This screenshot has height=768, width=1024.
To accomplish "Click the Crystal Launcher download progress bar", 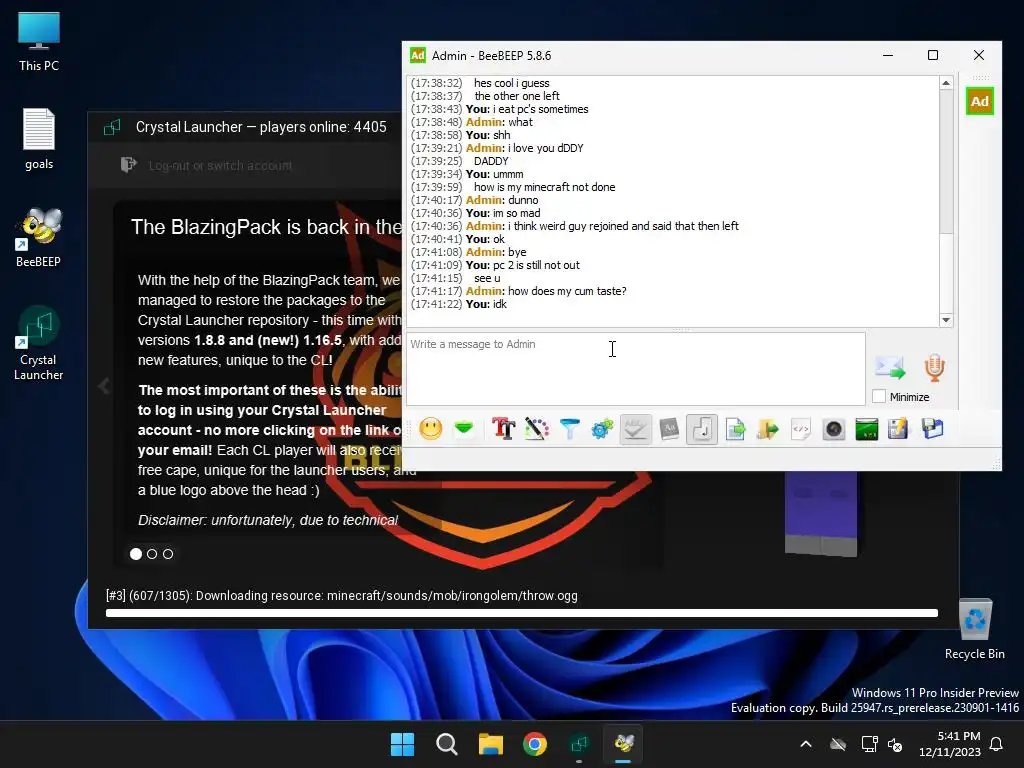I will point(522,613).
